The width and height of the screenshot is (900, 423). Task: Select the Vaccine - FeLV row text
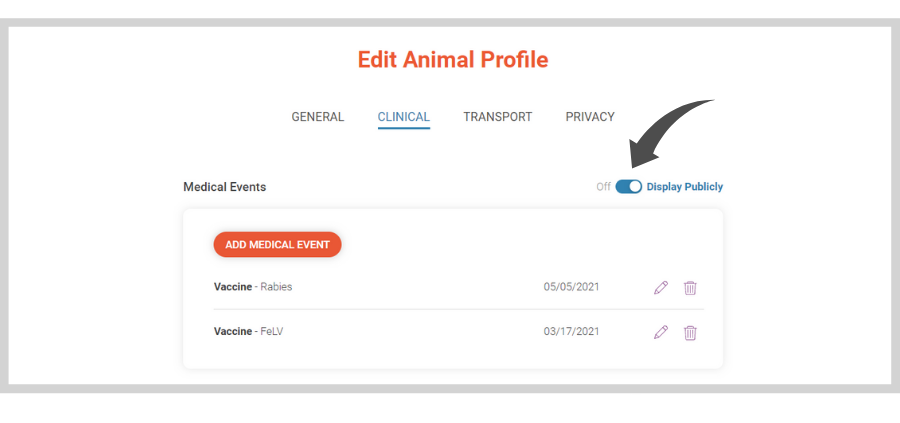[249, 332]
